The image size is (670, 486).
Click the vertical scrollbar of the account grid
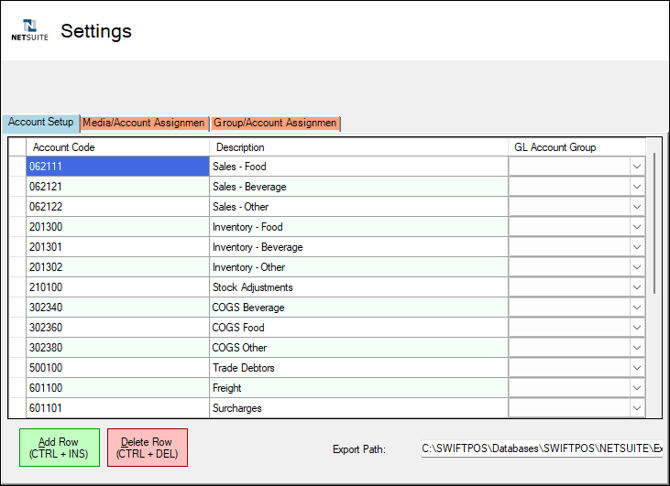pos(654,223)
